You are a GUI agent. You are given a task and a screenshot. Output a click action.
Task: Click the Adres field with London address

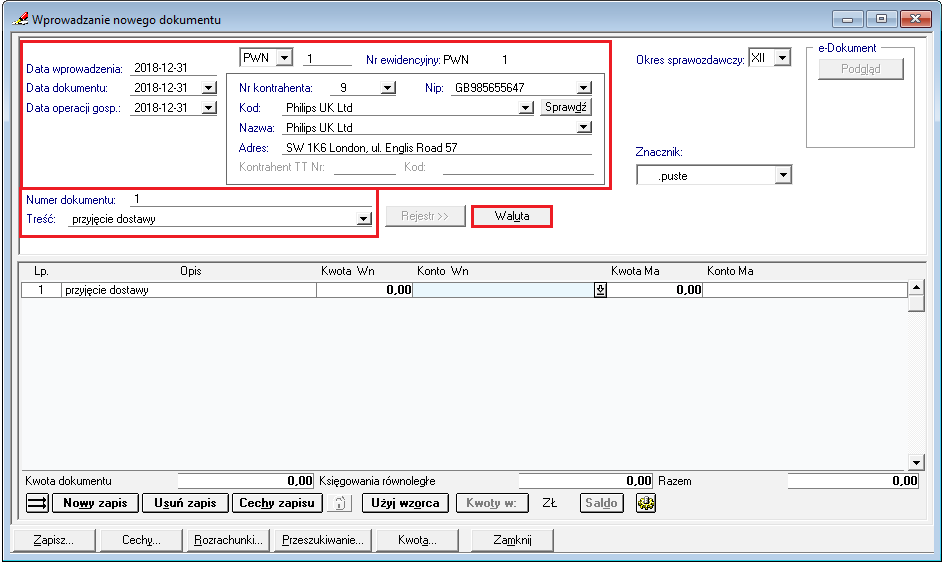437,148
